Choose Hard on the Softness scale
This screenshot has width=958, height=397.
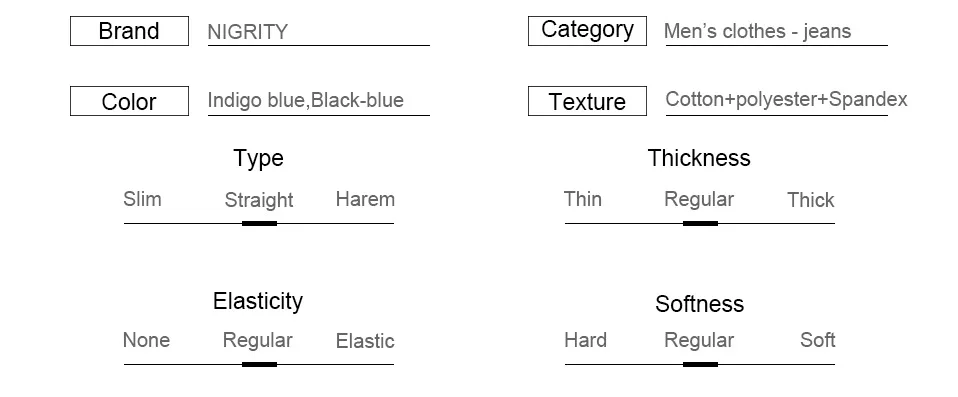point(585,340)
